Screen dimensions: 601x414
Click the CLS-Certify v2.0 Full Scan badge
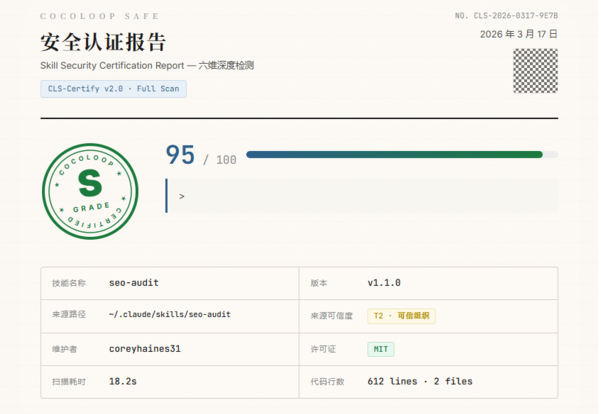pos(113,89)
